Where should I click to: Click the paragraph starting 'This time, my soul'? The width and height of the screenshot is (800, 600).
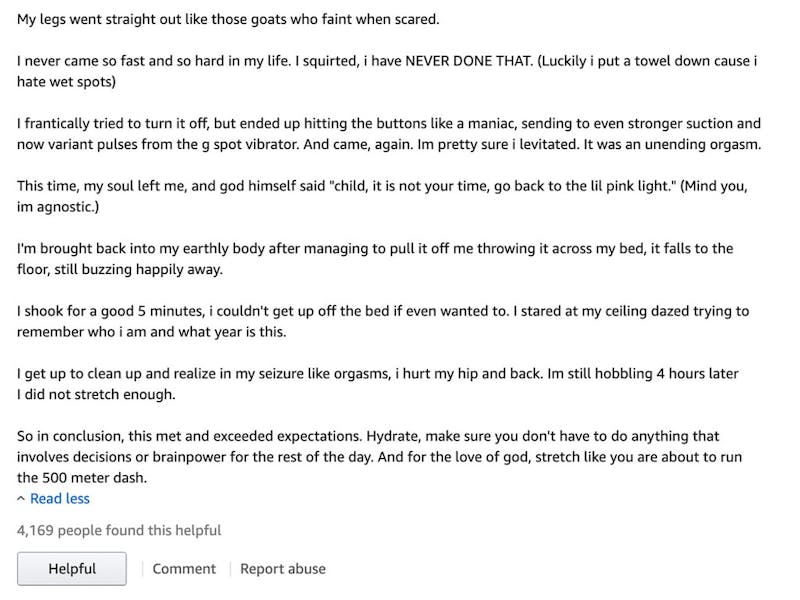tap(382, 196)
